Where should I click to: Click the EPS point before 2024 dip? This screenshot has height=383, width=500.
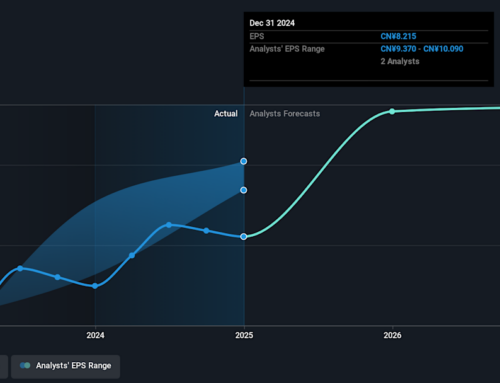(x=58, y=277)
